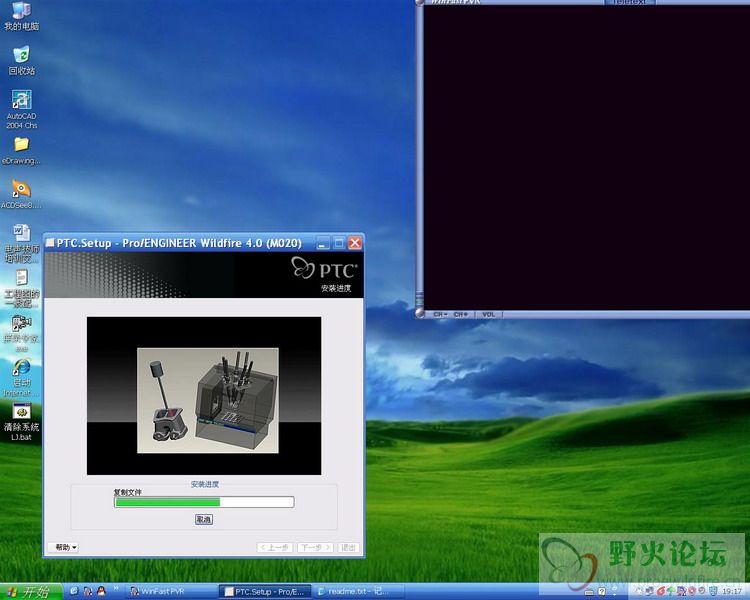Switch to readme.txt Notepad taskbar button
This screenshot has height=600, width=750.
[359, 592]
